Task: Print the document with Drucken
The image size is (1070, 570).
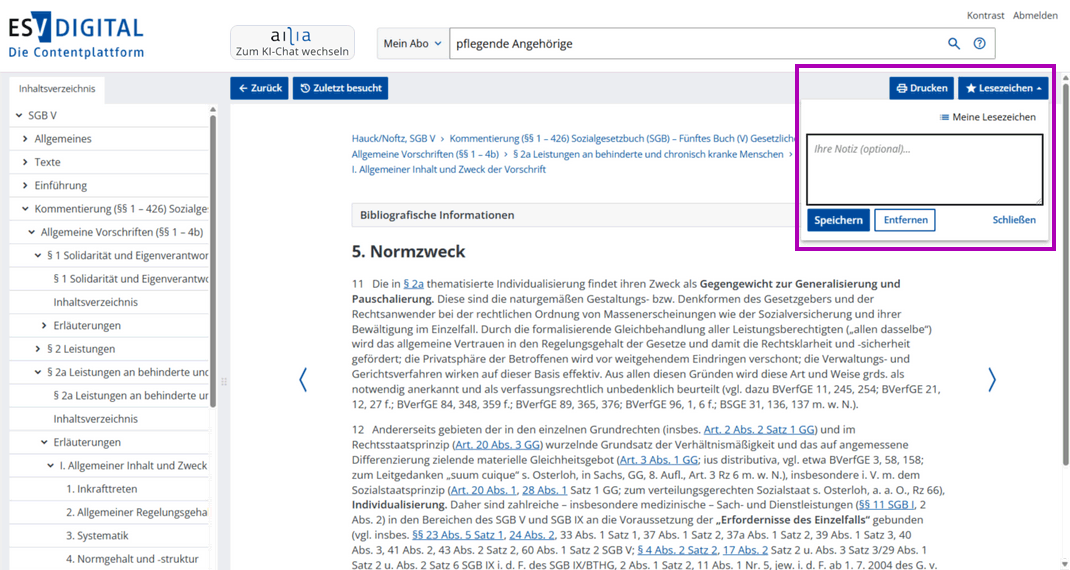Action: tap(921, 88)
